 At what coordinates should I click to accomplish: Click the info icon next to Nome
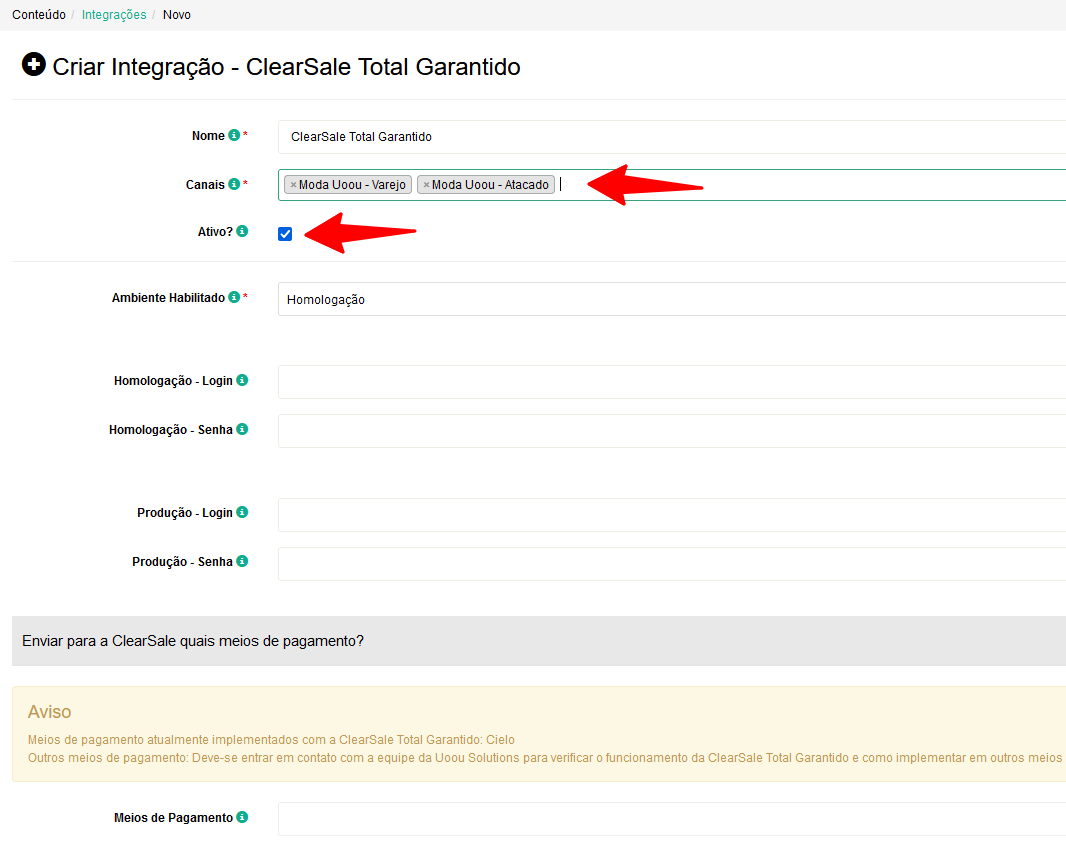click(x=234, y=135)
